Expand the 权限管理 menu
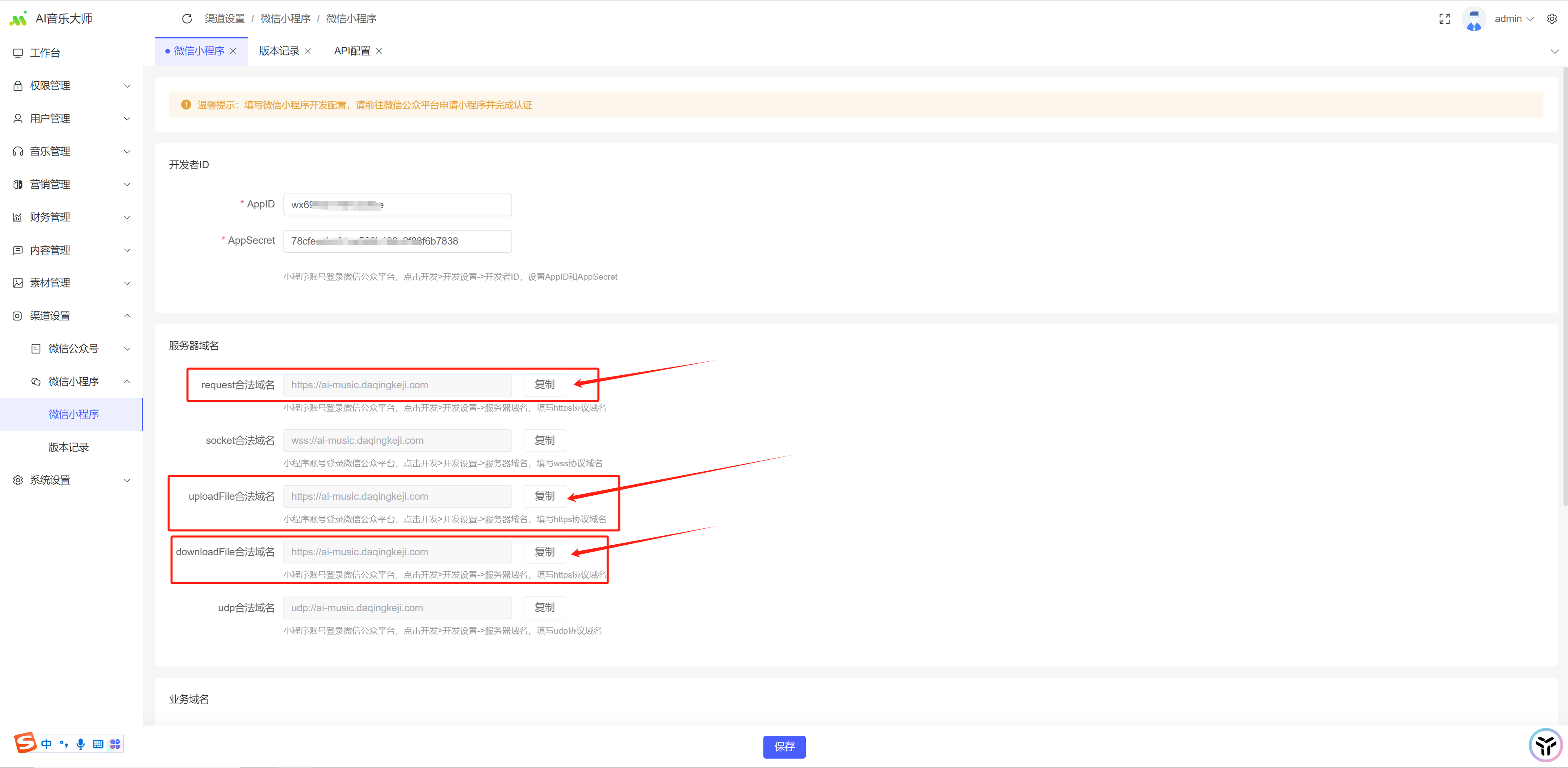This screenshot has height=768, width=1568. tap(127, 86)
